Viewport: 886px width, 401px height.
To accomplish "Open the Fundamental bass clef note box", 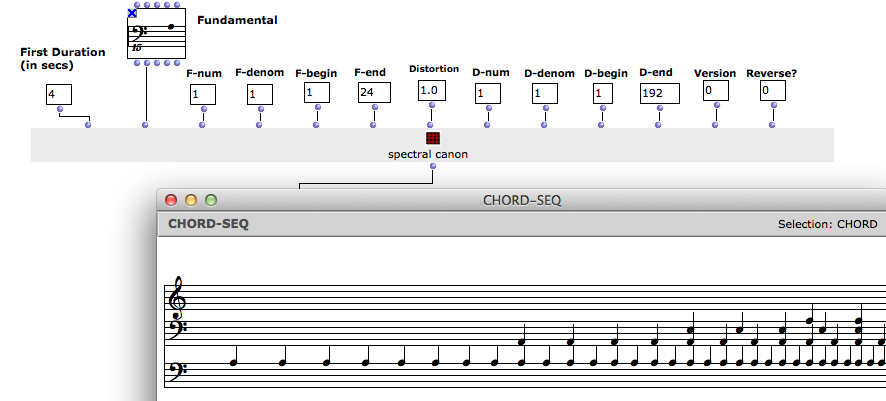I will [158, 35].
